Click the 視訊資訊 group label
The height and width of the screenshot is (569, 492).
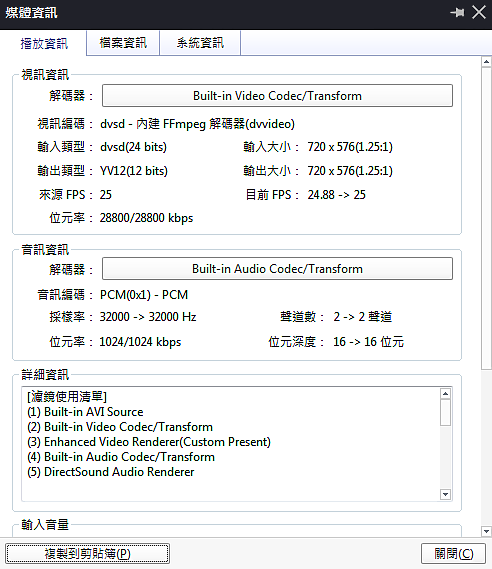click(45, 75)
